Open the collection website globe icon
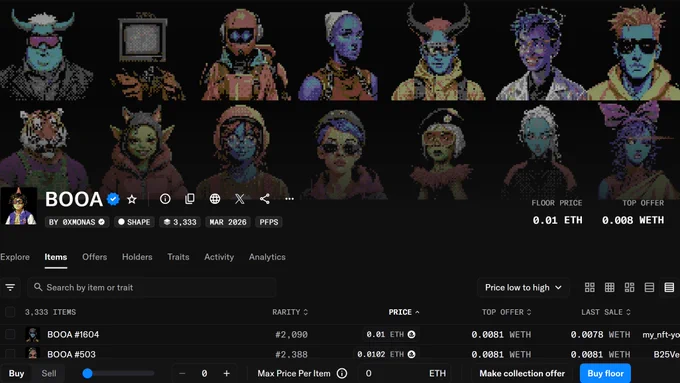Viewport: 680px width, 383px height. (215, 199)
